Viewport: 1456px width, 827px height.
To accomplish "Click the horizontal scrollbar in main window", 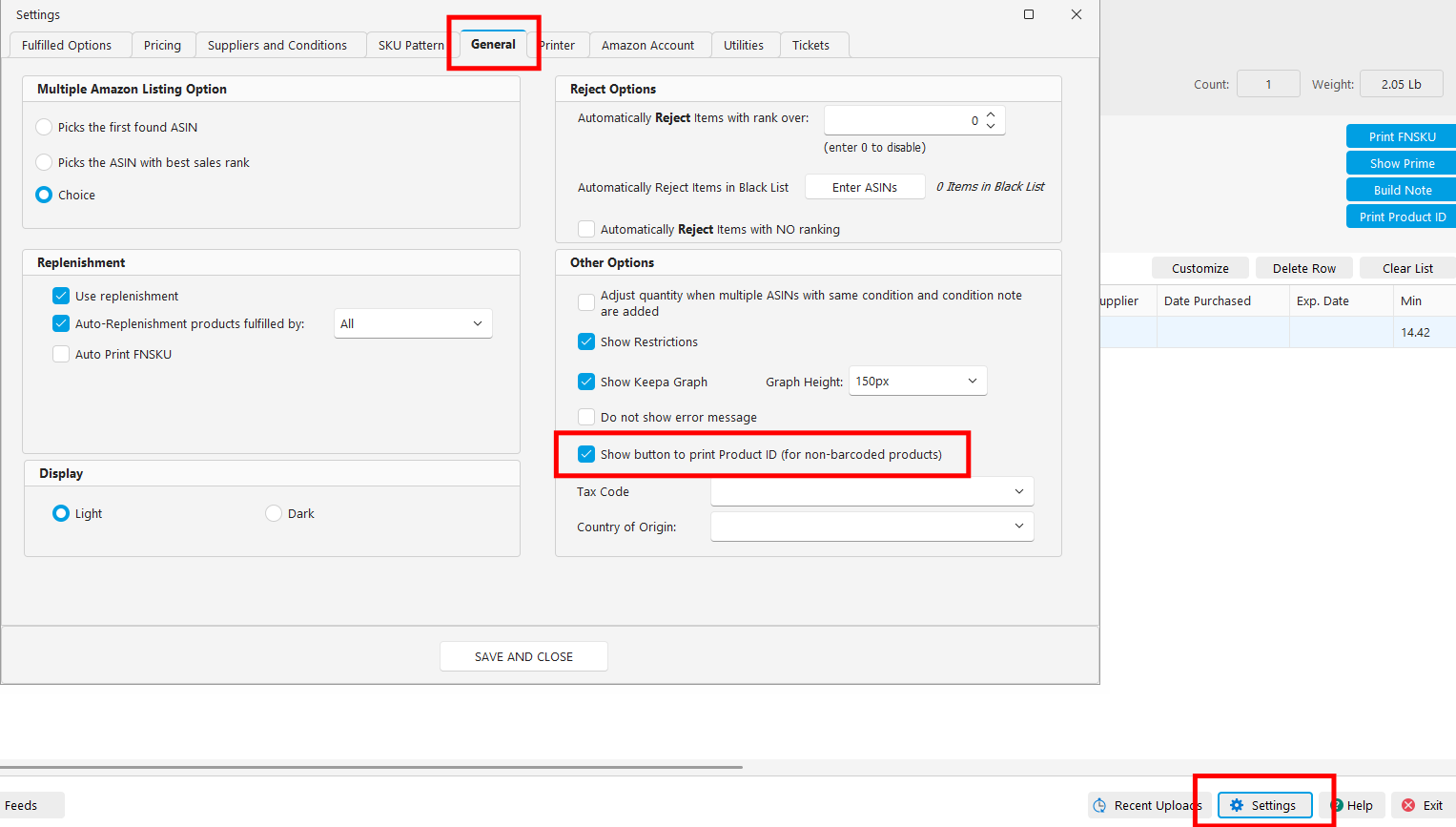I will click(x=371, y=767).
